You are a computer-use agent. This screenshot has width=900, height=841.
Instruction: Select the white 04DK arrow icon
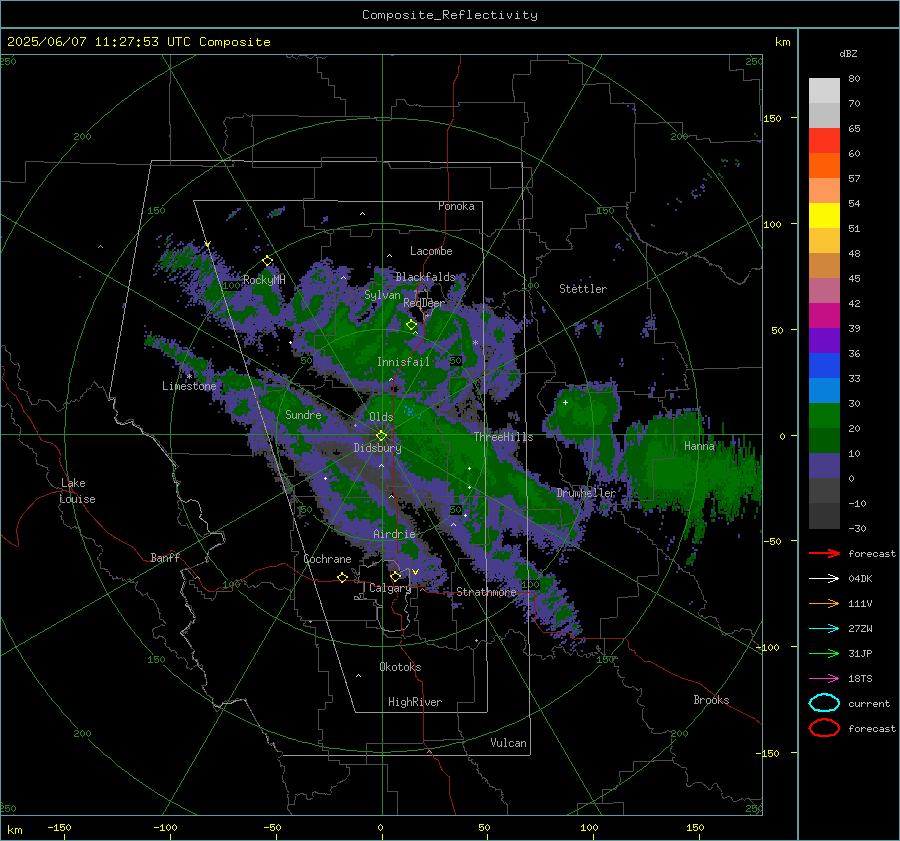point(824,578)
